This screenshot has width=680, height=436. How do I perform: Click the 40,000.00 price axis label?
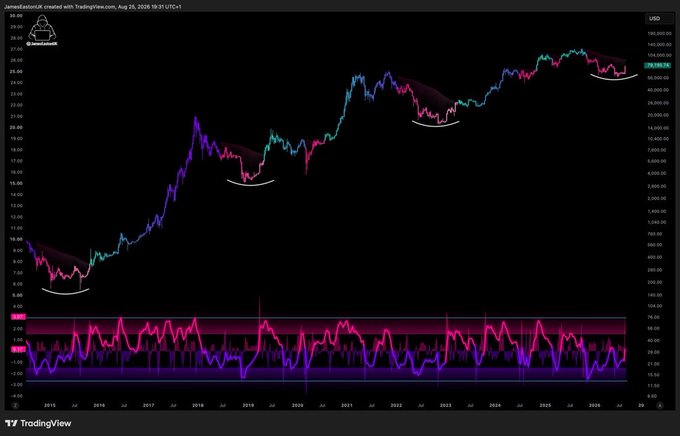660,90
